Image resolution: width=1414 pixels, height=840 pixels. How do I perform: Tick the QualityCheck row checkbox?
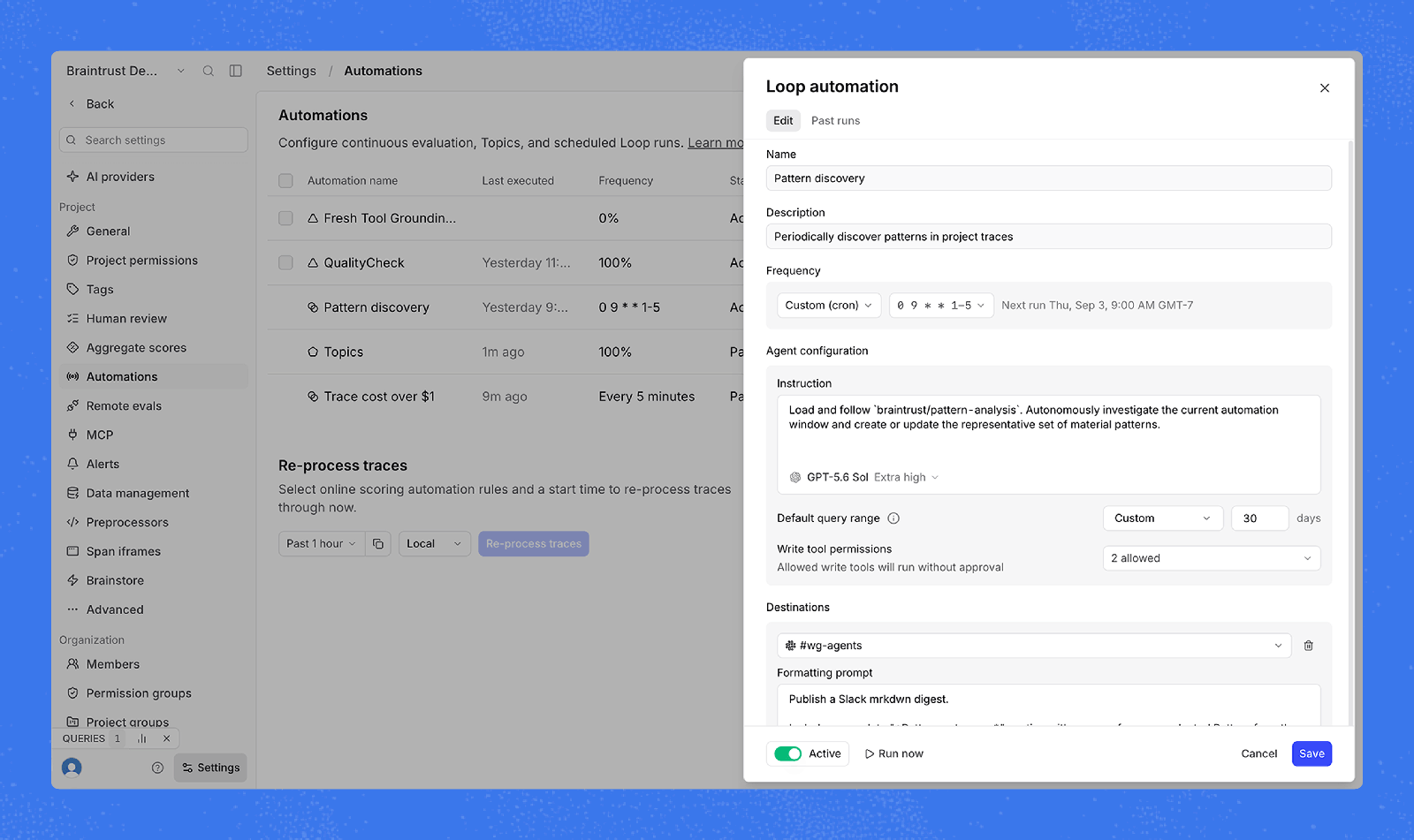(x=285, y=262)
